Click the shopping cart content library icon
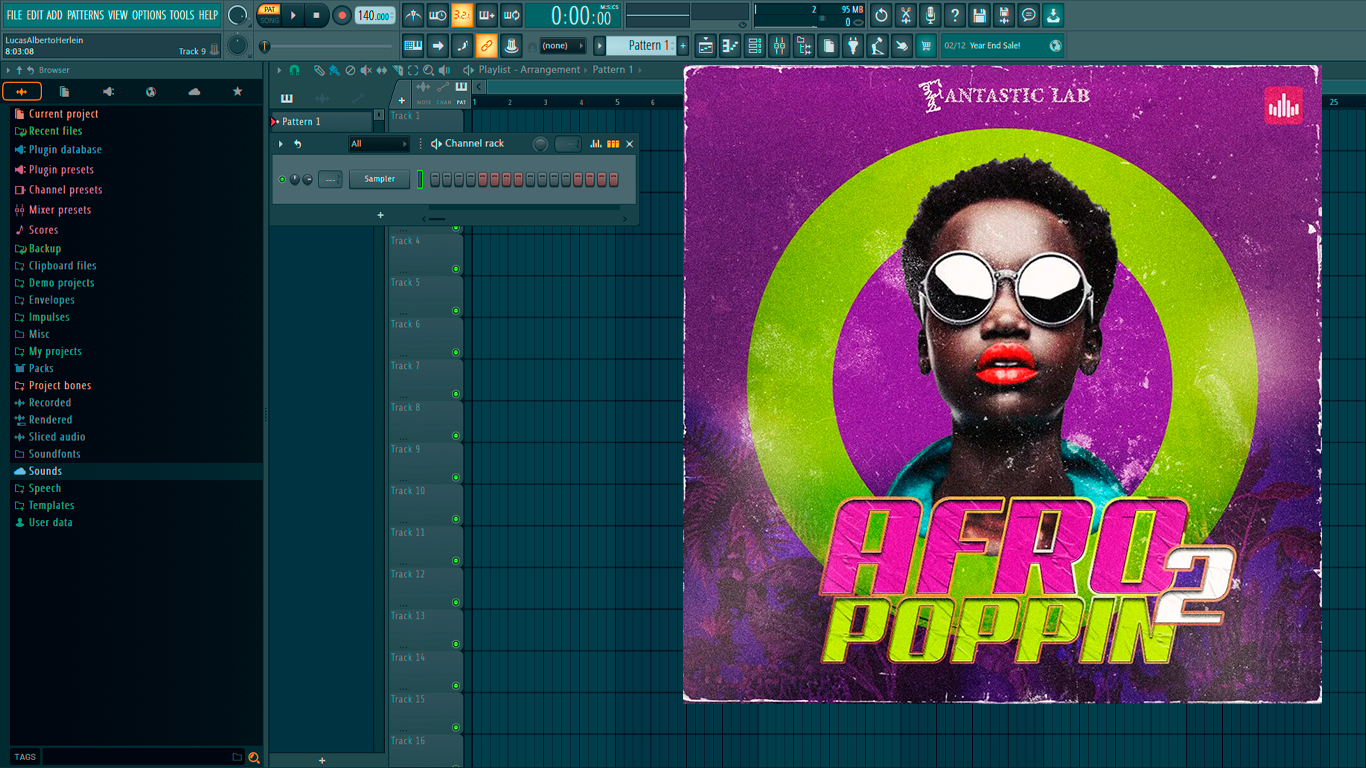Image resolution: width=1366 pixels, height=768 pixels. (926, 45)
